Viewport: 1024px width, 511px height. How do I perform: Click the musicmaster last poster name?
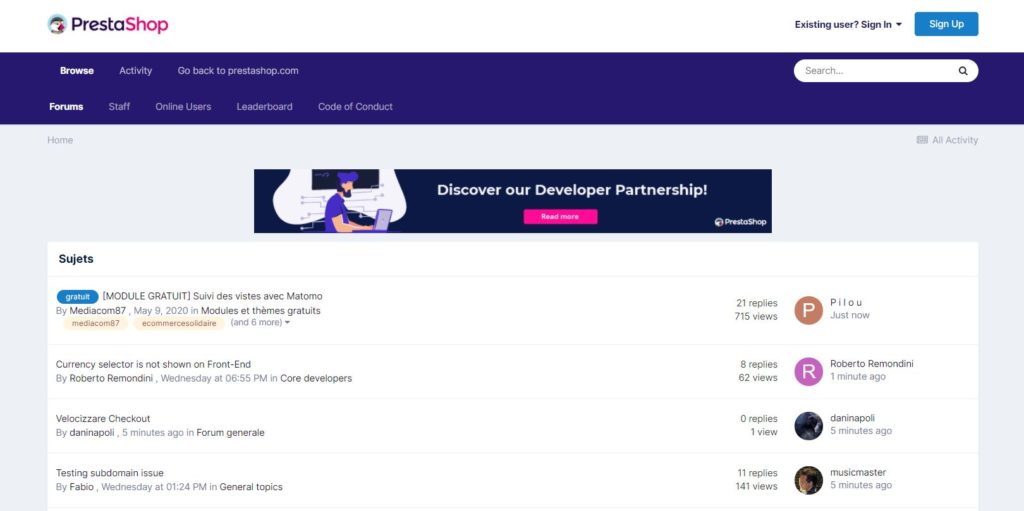tap(858, 472)
